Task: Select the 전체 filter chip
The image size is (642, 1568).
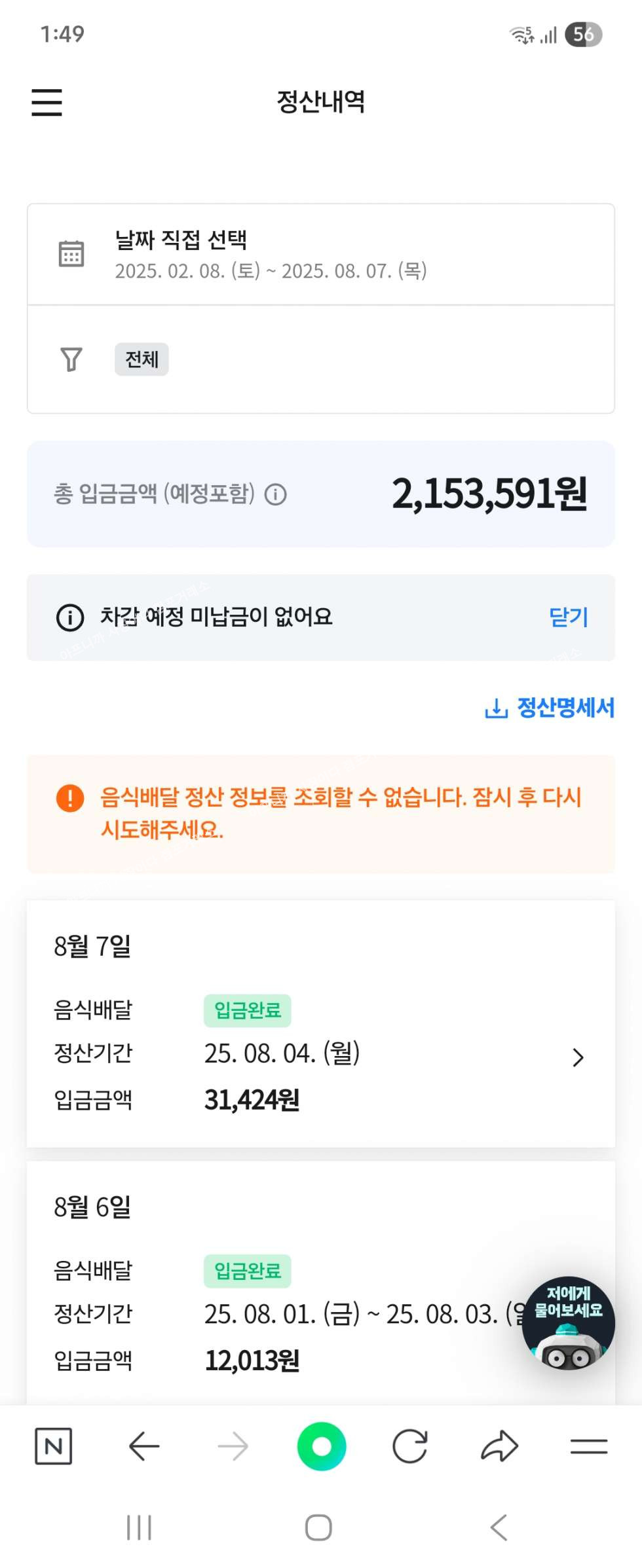Action: tap(142, 359)
